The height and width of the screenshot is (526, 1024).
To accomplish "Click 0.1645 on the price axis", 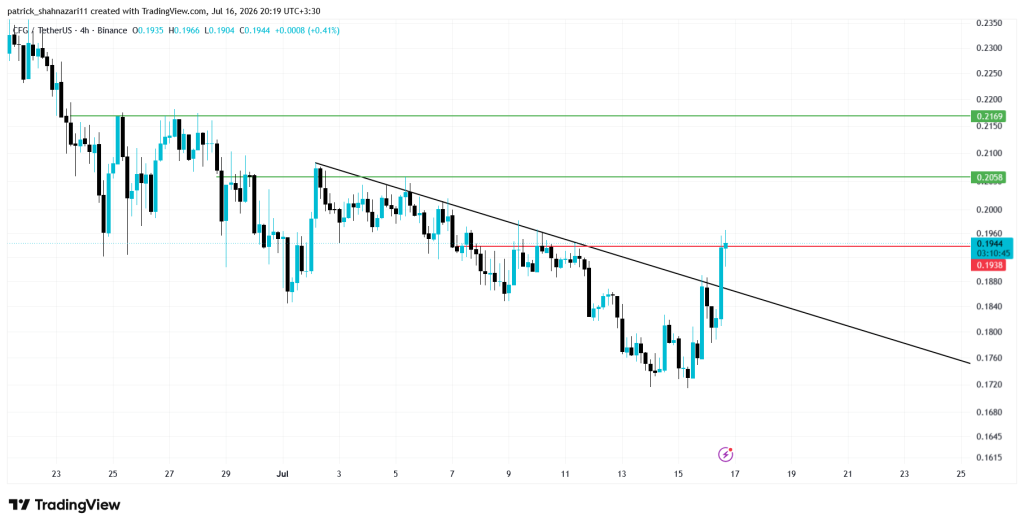I will click(989, 436).
